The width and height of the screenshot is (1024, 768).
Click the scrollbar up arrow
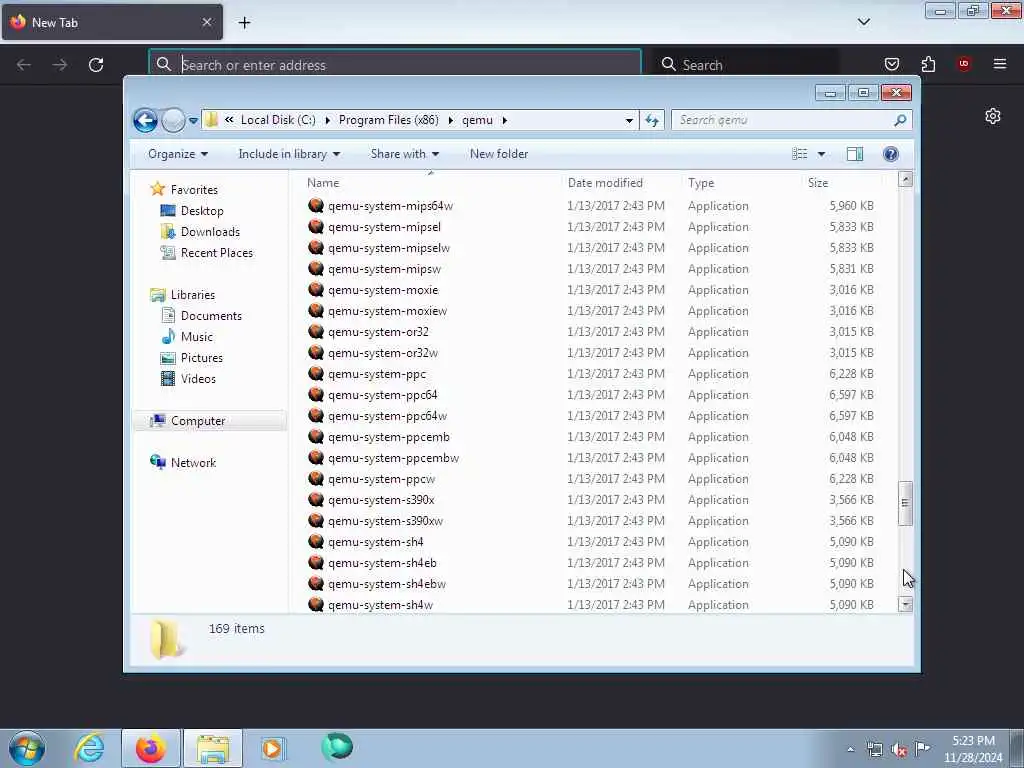tap(905, 179)
